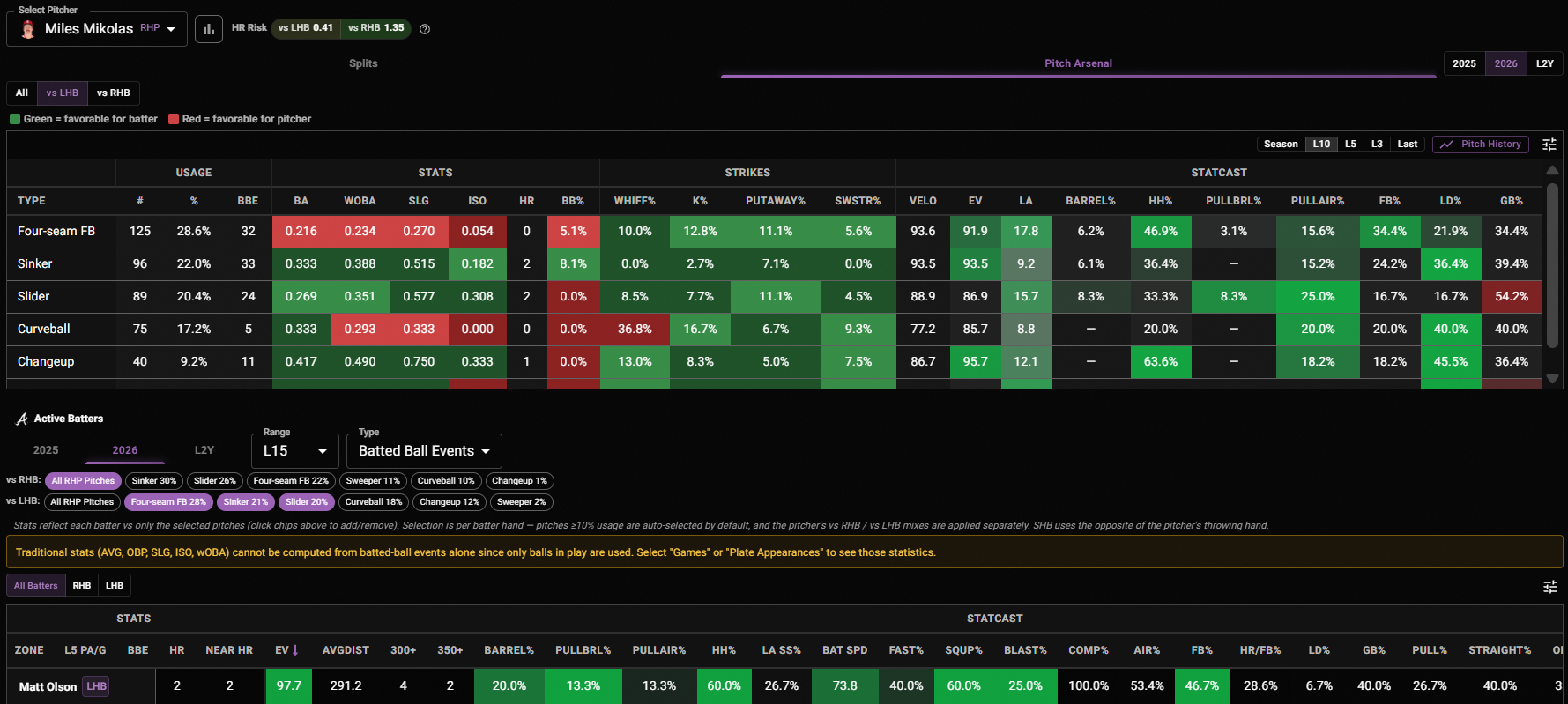Toggle the Four-seam FB 28% chip vs LHB

168,502
